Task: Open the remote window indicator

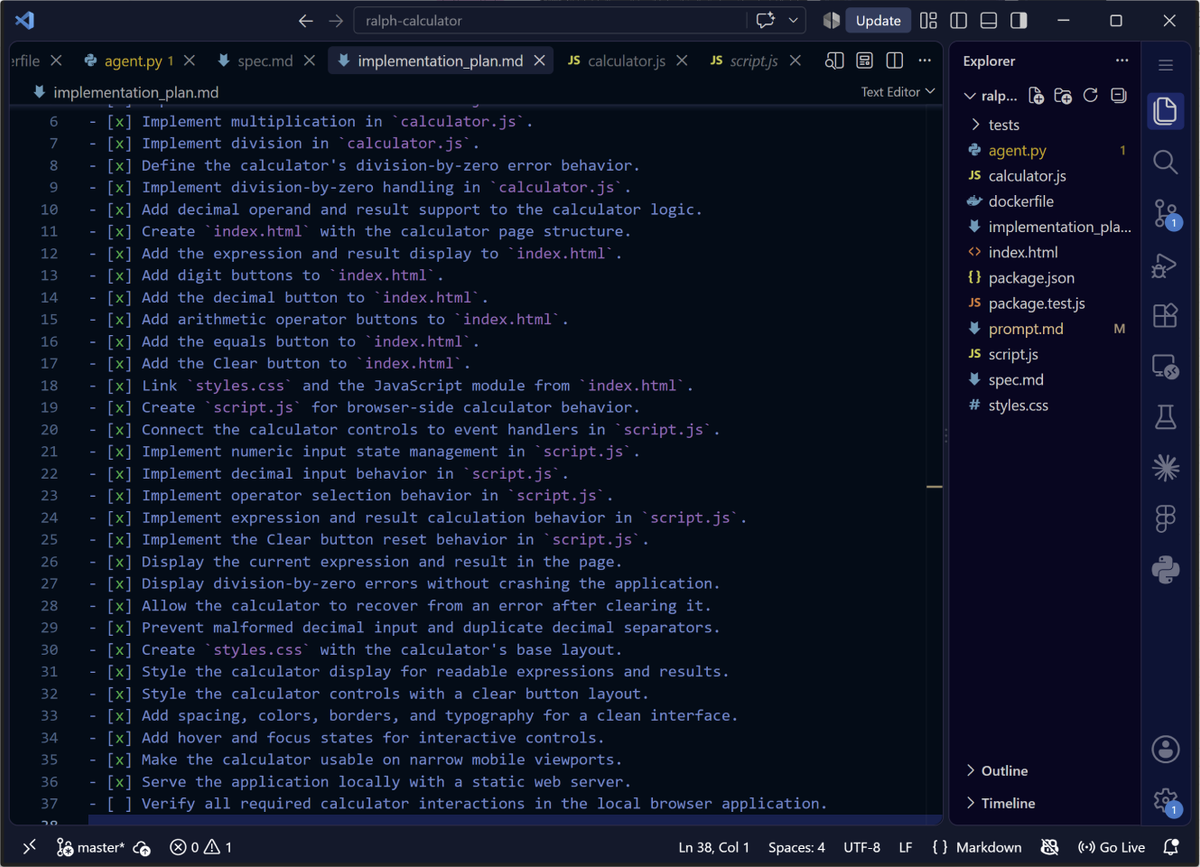Action: click(x=29, y=847)
